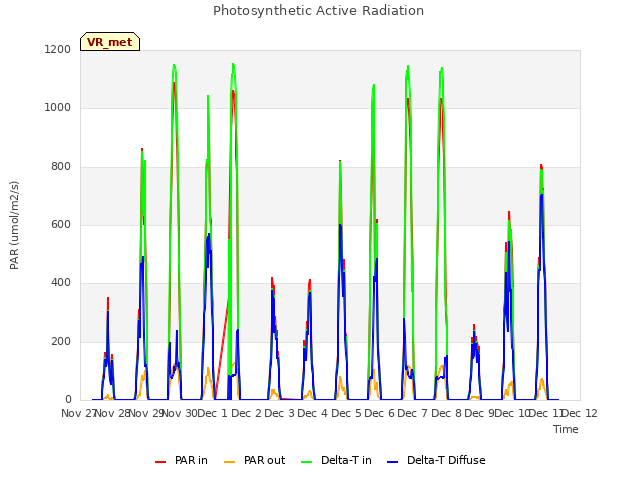This screenshot has height=480, width=640.
Task: Click the 1200 y-axis tick label
Action: click(58, 50)
